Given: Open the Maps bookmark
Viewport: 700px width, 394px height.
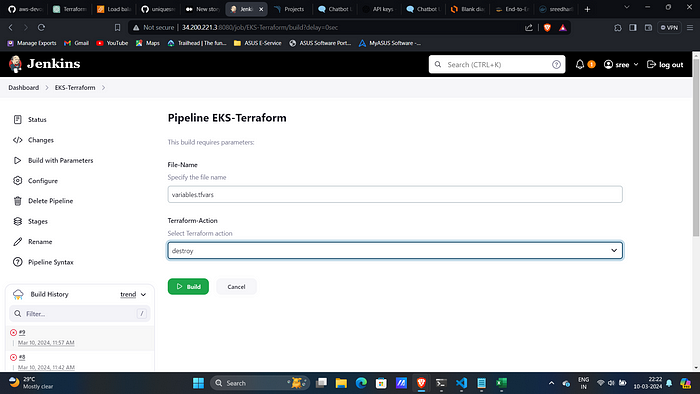Looking at the screenshot, I should (148, 43).
